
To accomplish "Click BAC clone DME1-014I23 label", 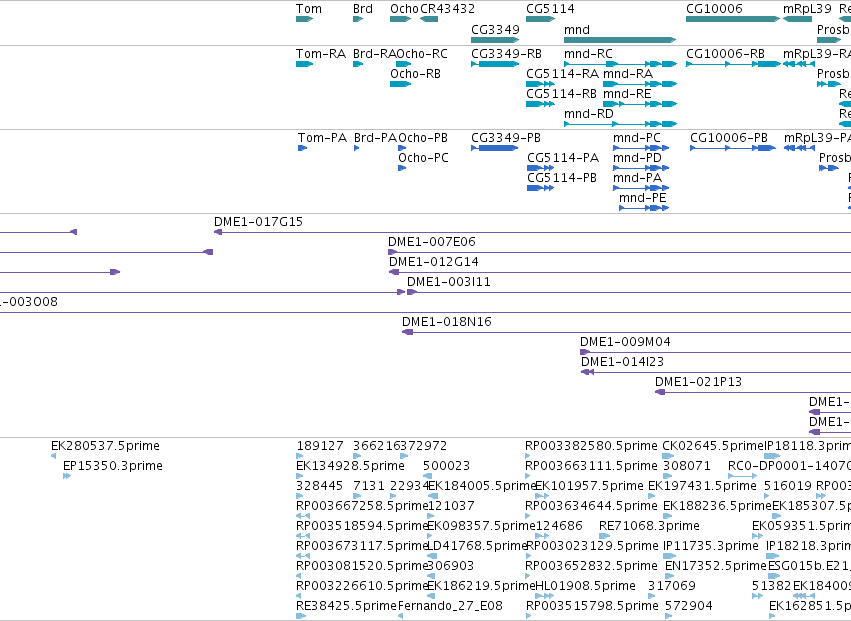I will pyautogui.click(x=622, y=362).
